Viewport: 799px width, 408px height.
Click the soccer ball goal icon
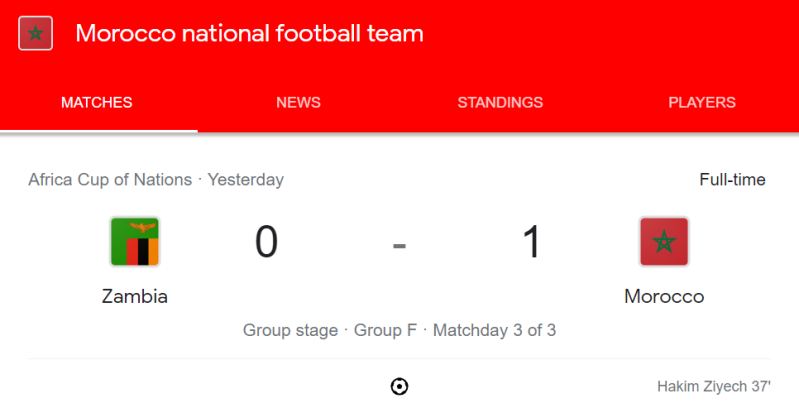coord(399,387)
